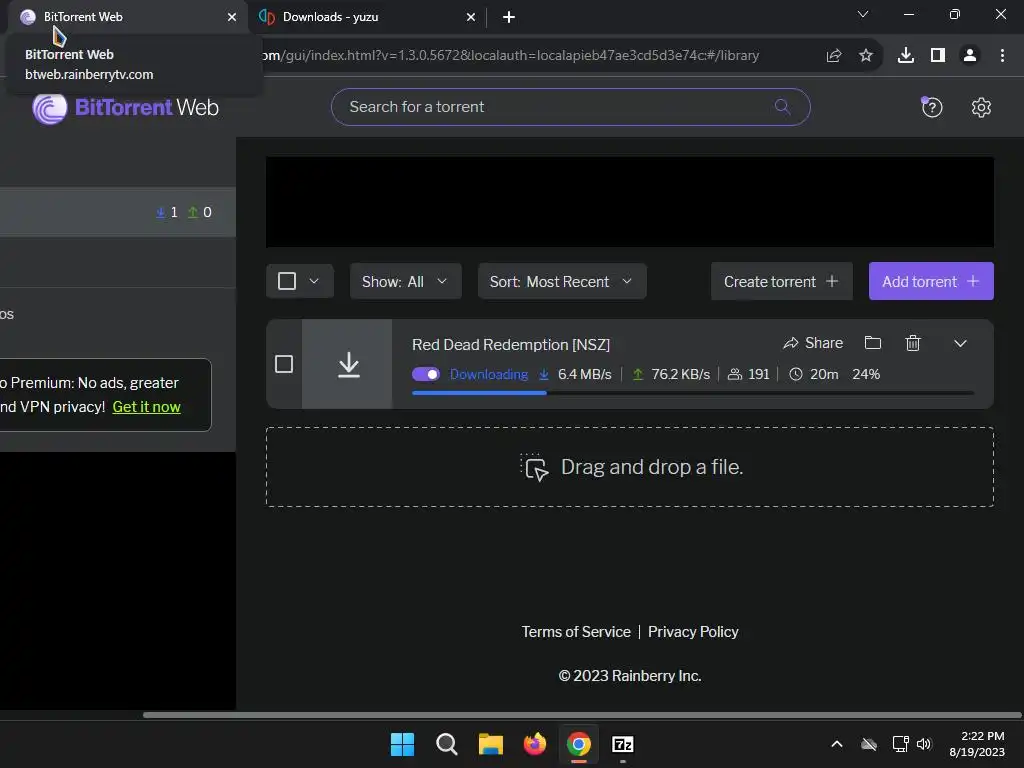1024x768 pixels.
Task: Open a new browser tab
Action: pos(509,17)
